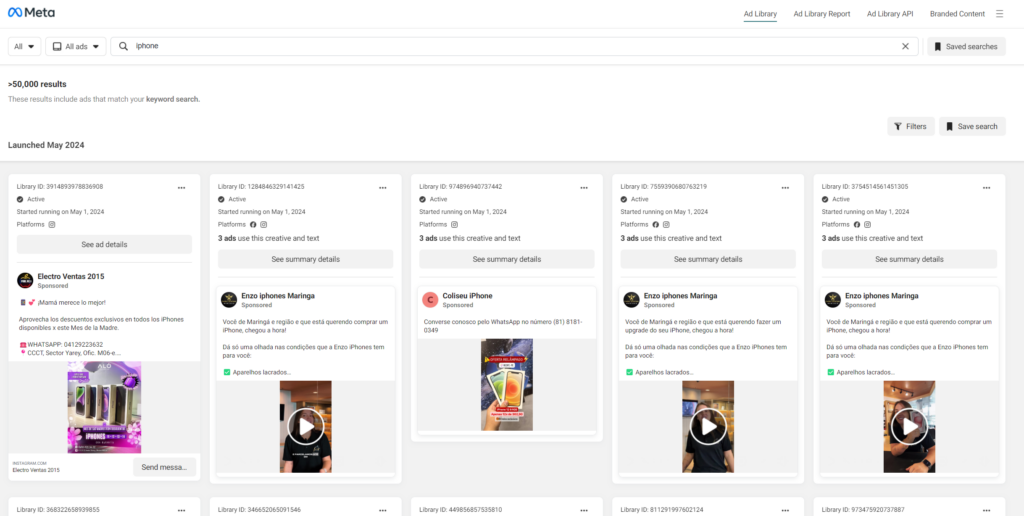The height and width of the screenshot is (516, 1024).
Task: Click Instagram platform icon on Coliseu iPhone ad
Action: click(x=455, y=224)
